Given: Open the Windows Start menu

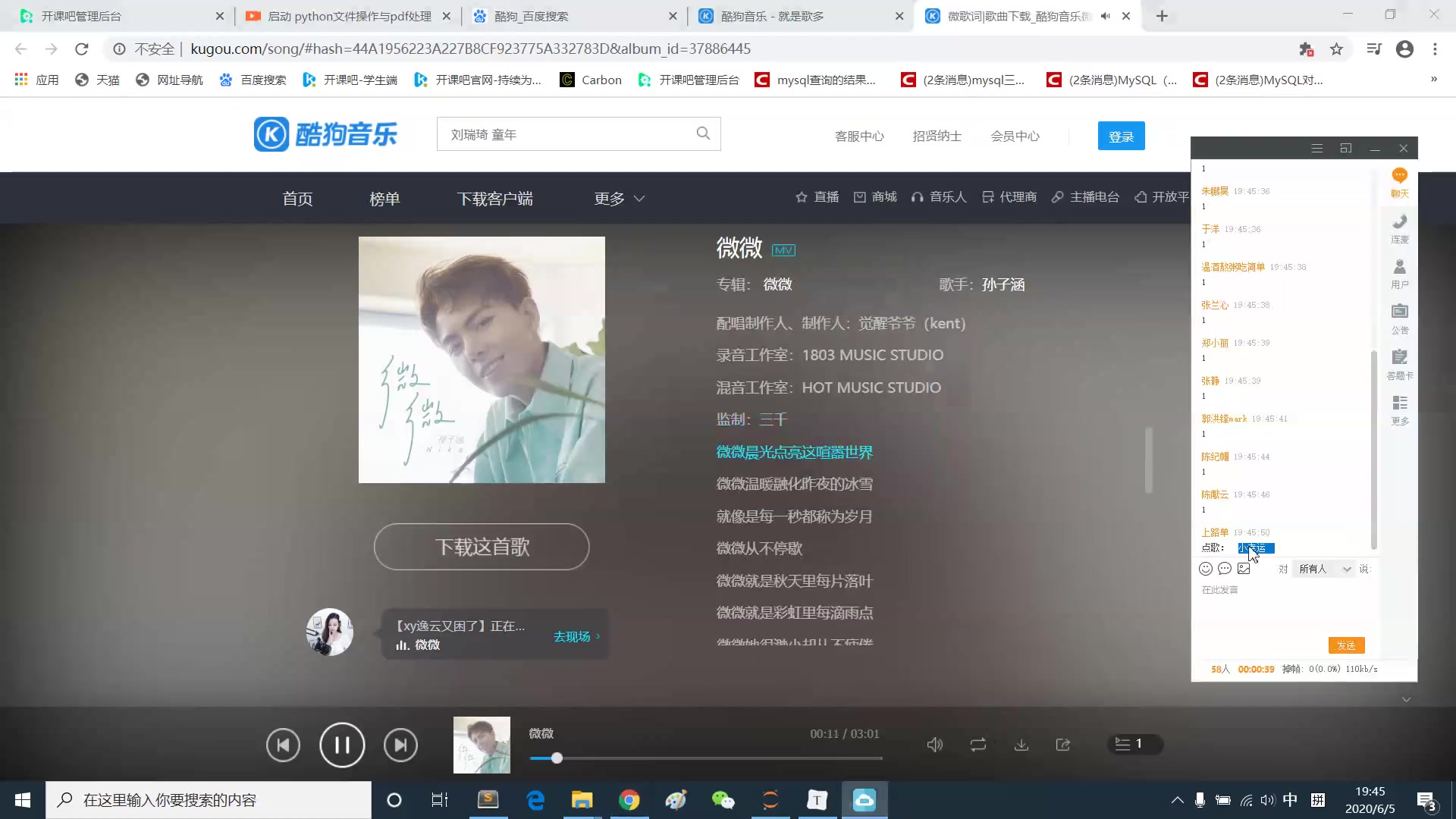Looking at the screenshot, I should (x=23, y=800).
